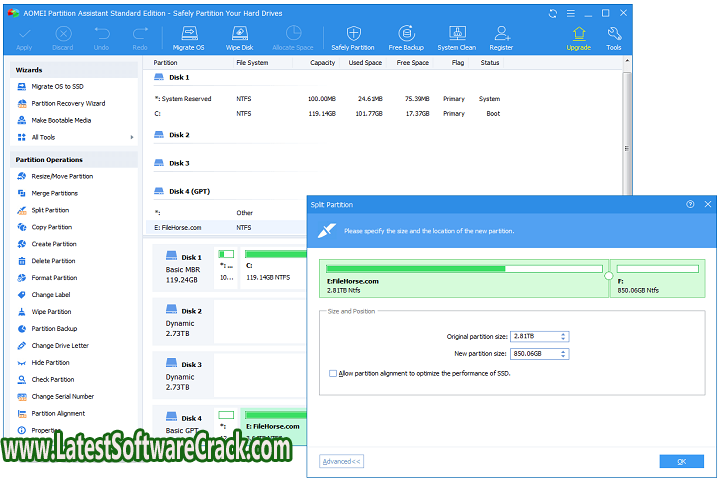Image resolution: width=720 pixels, height=480 pixels.
Task: Enable partition alignment for SSD checkbox
Action: tap(333, 373)
